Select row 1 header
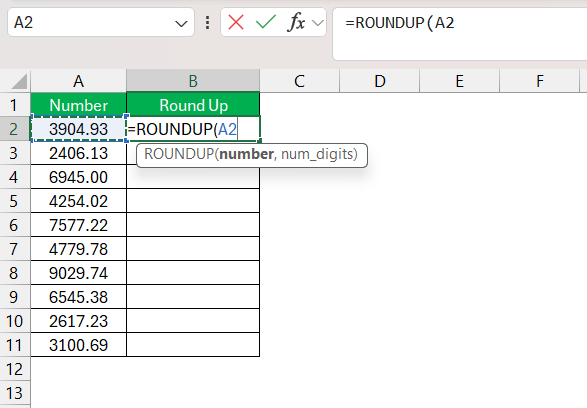 15,105
